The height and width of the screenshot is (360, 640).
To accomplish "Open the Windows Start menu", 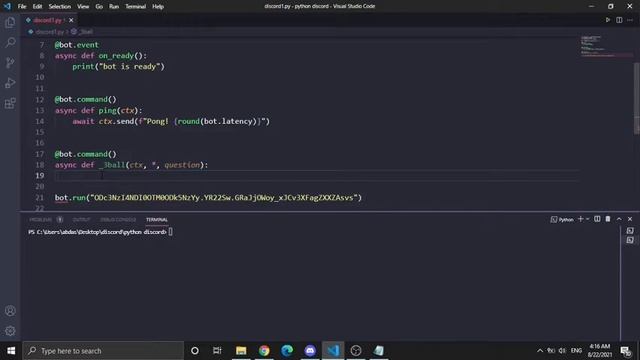I will [11, 351].
